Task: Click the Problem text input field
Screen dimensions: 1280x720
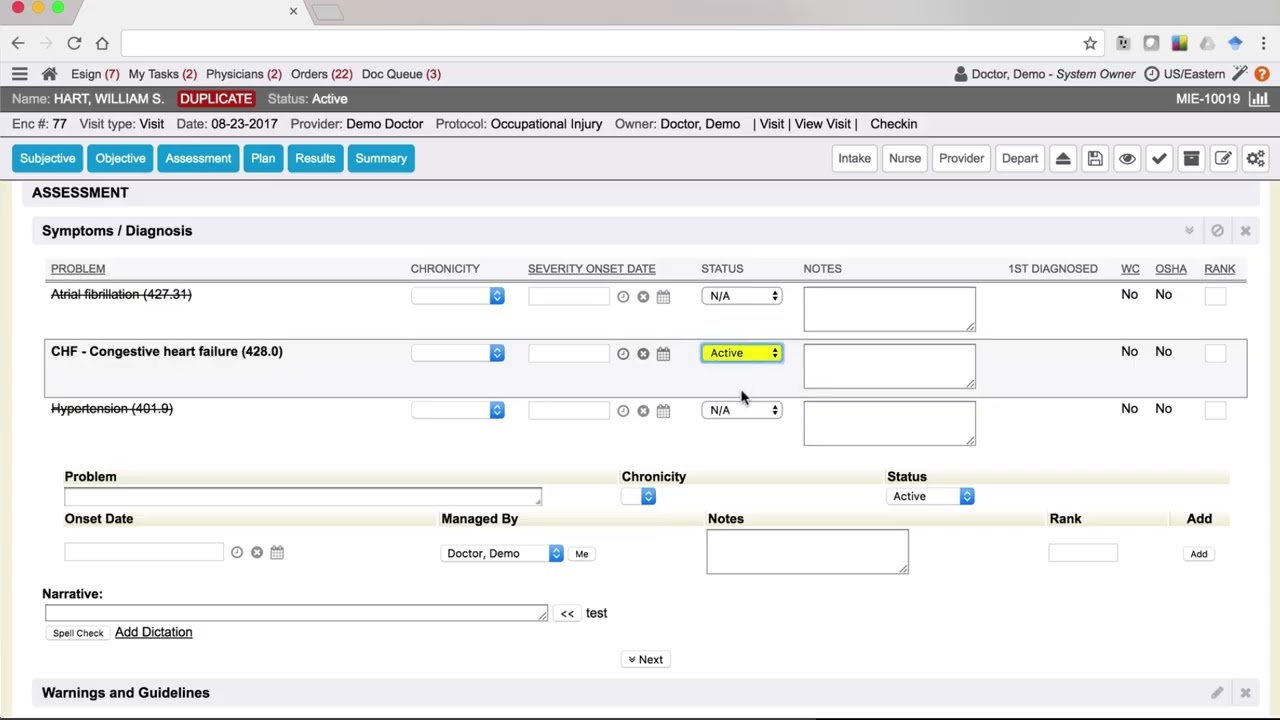Action: pos(303,496)
